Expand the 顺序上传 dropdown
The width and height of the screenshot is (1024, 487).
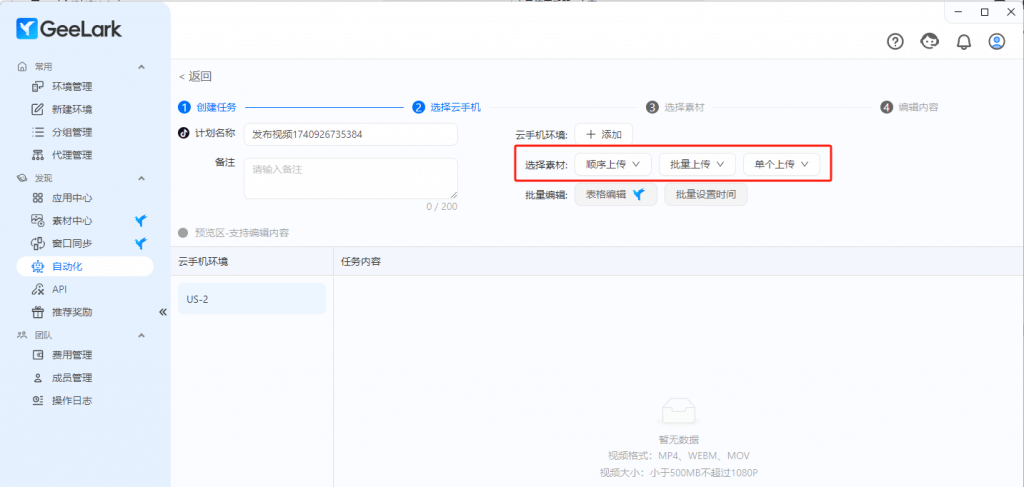tap(613, 164)
